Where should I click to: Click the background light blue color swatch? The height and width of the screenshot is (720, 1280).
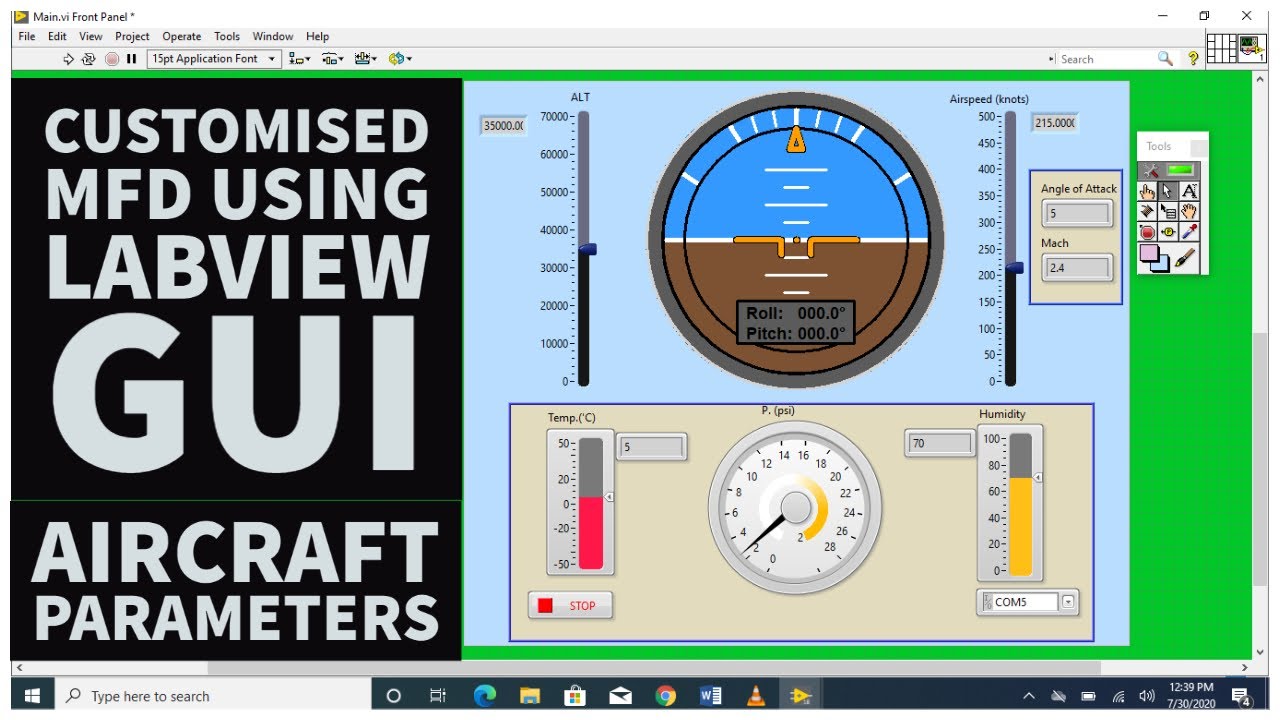(x=1161, y=265)
